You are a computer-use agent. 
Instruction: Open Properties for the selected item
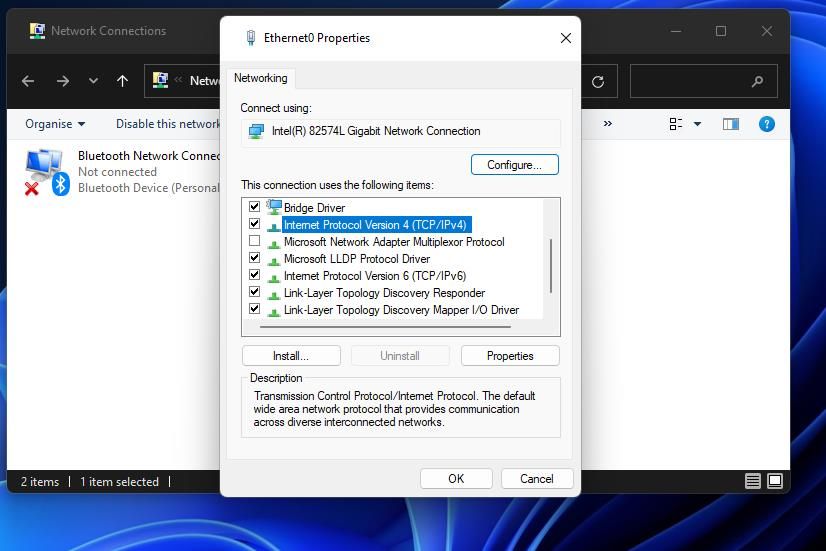[510, 356]
